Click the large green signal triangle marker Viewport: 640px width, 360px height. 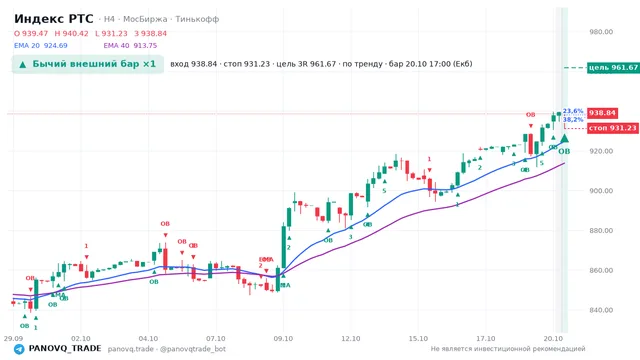(x=564, y=138)
